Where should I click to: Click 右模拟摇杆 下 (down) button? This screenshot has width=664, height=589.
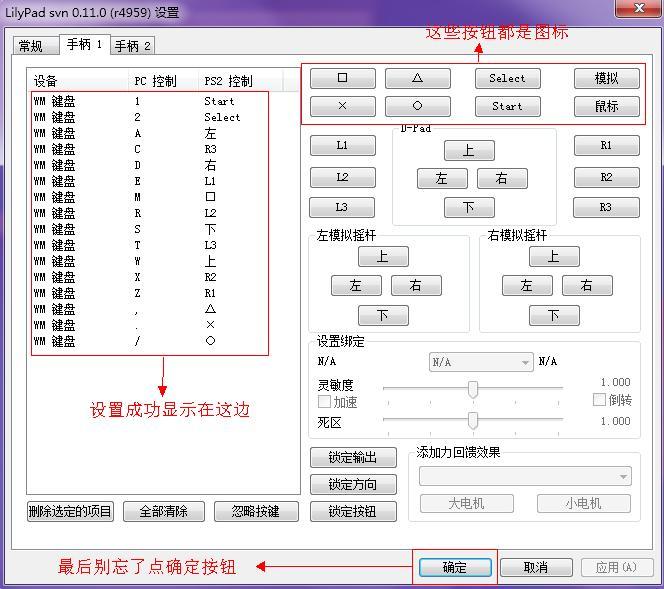(x=554, y=315)
